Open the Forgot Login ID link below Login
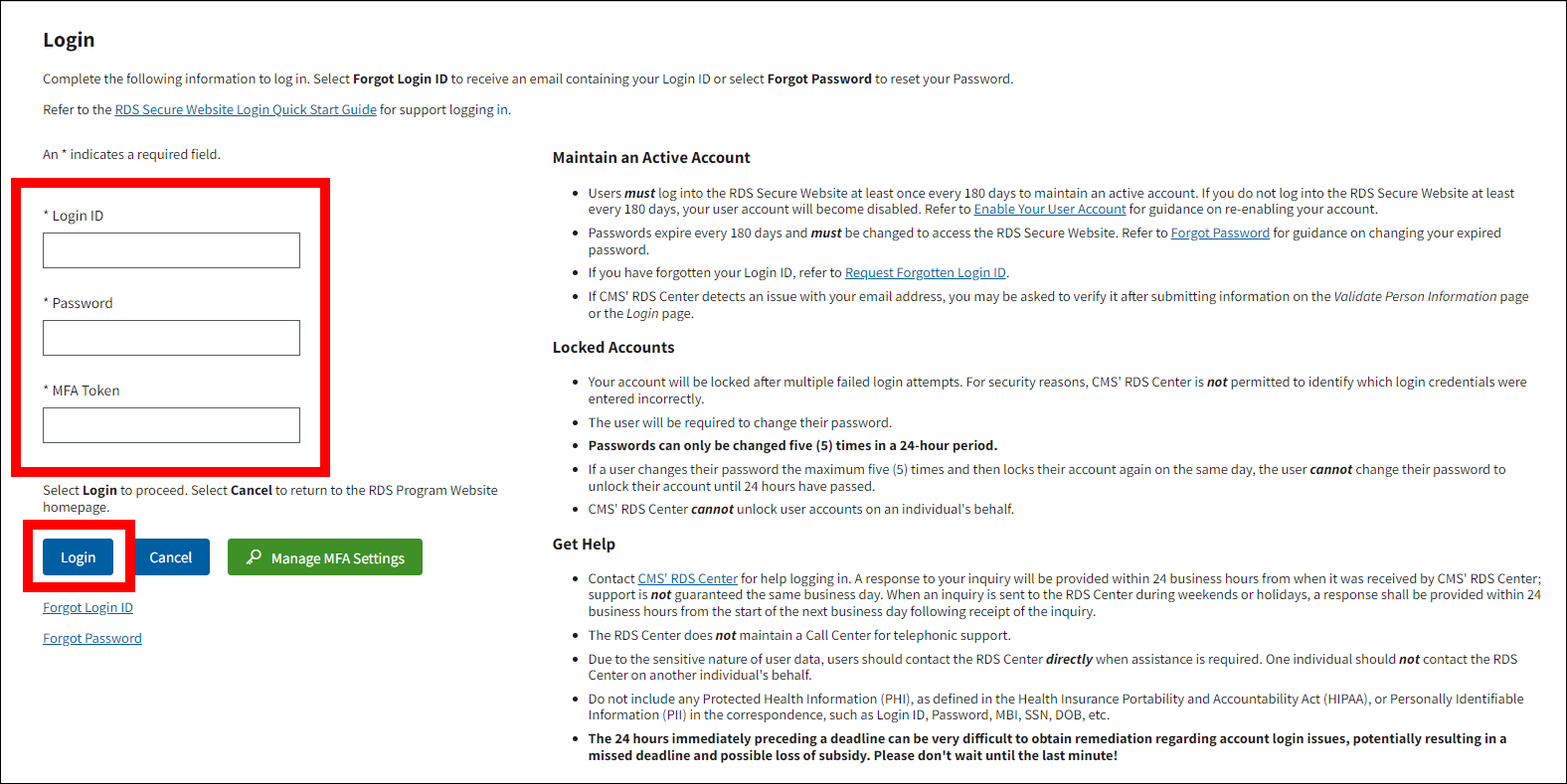Image resolution: width=1567 pixels, height=784 pixels. click(87, 608)
